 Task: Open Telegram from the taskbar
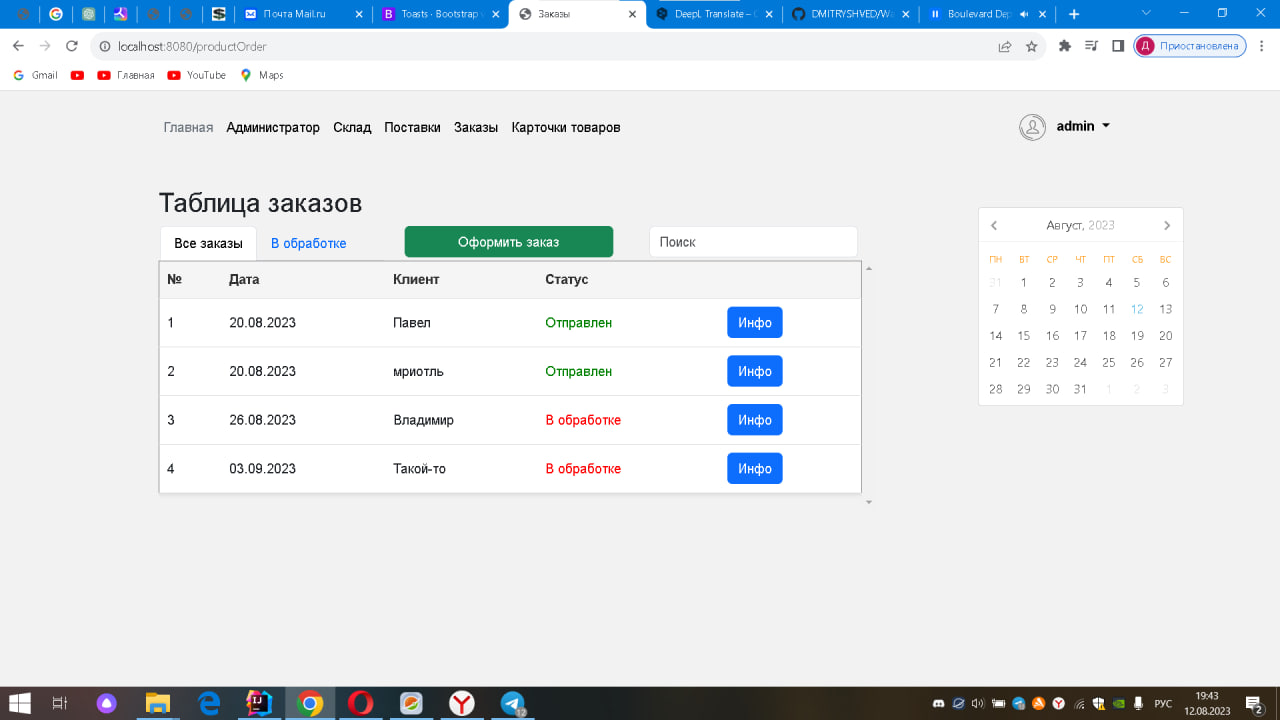pyautogui.click(x=512, y=703)
